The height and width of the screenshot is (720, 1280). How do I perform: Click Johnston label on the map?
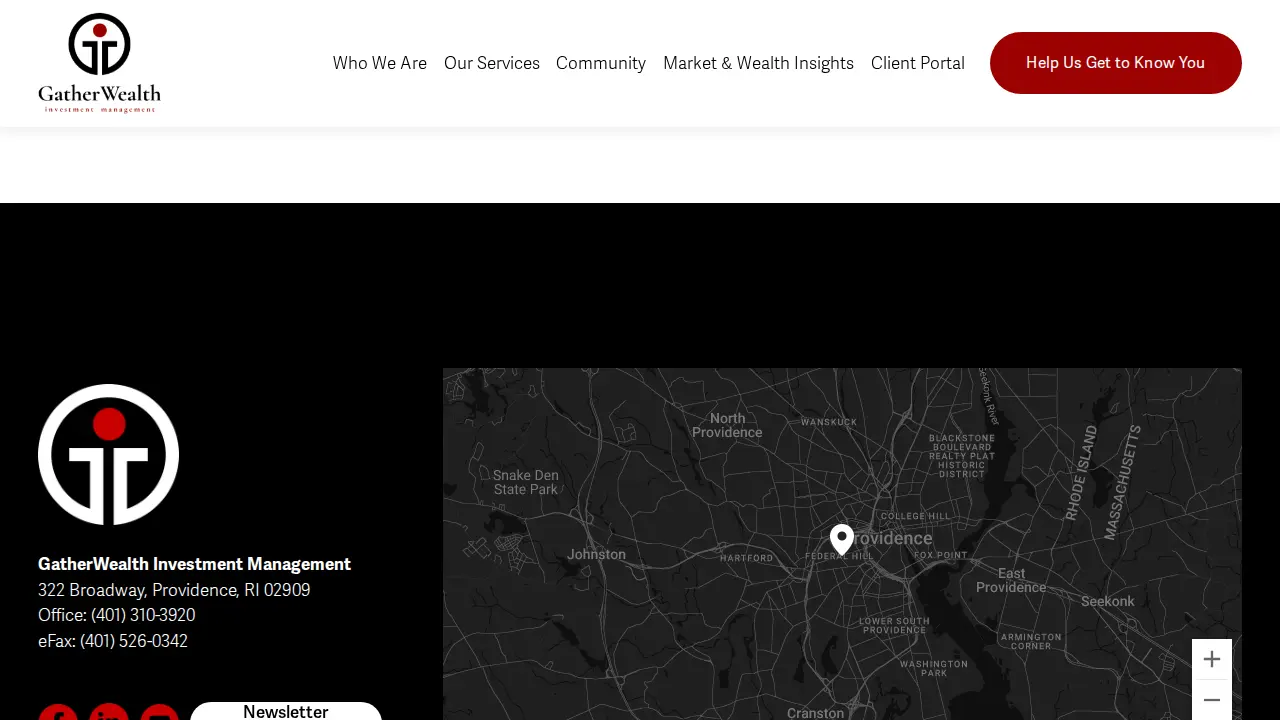[596, 554]
